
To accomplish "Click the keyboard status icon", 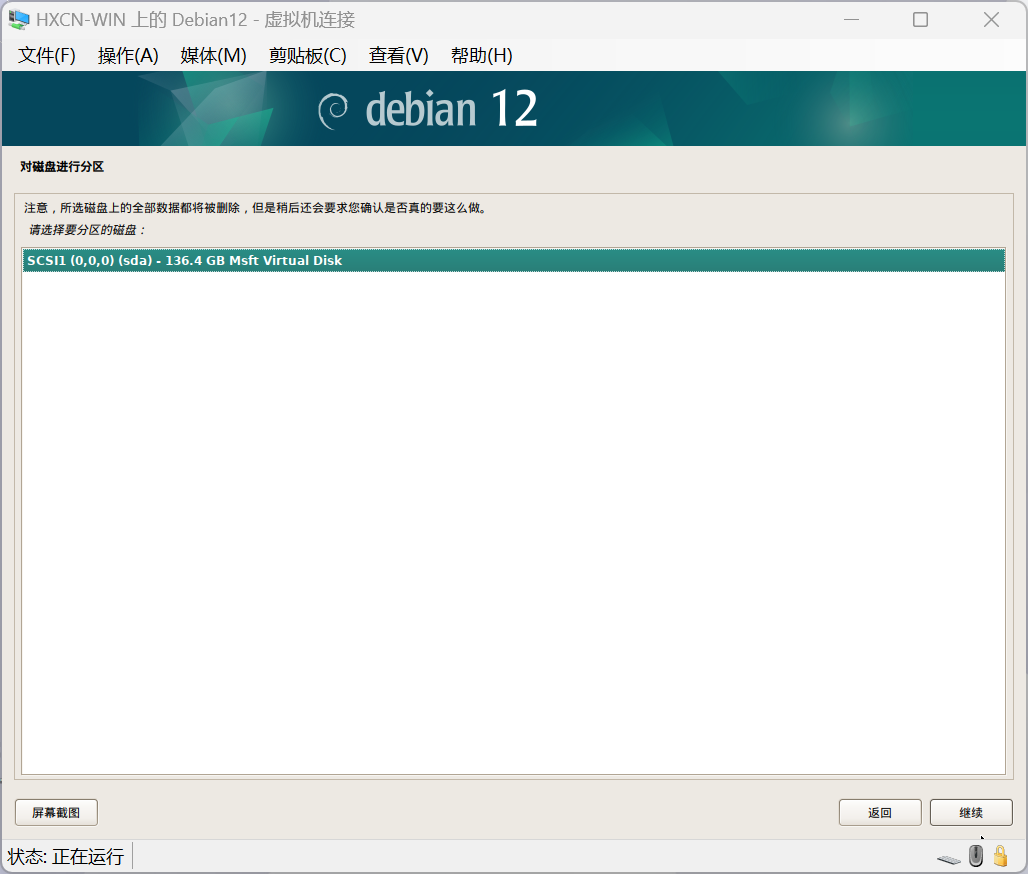I will 949,858.
